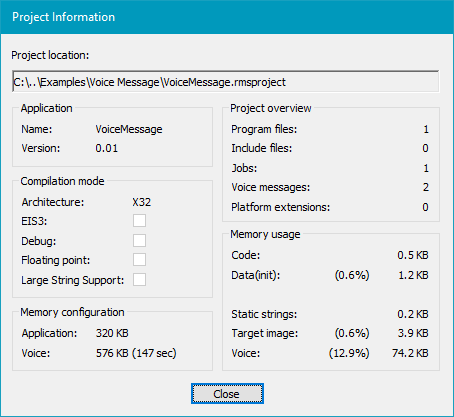Click the version value 0.01
The image size is (454, 417).
coord(107,148)
